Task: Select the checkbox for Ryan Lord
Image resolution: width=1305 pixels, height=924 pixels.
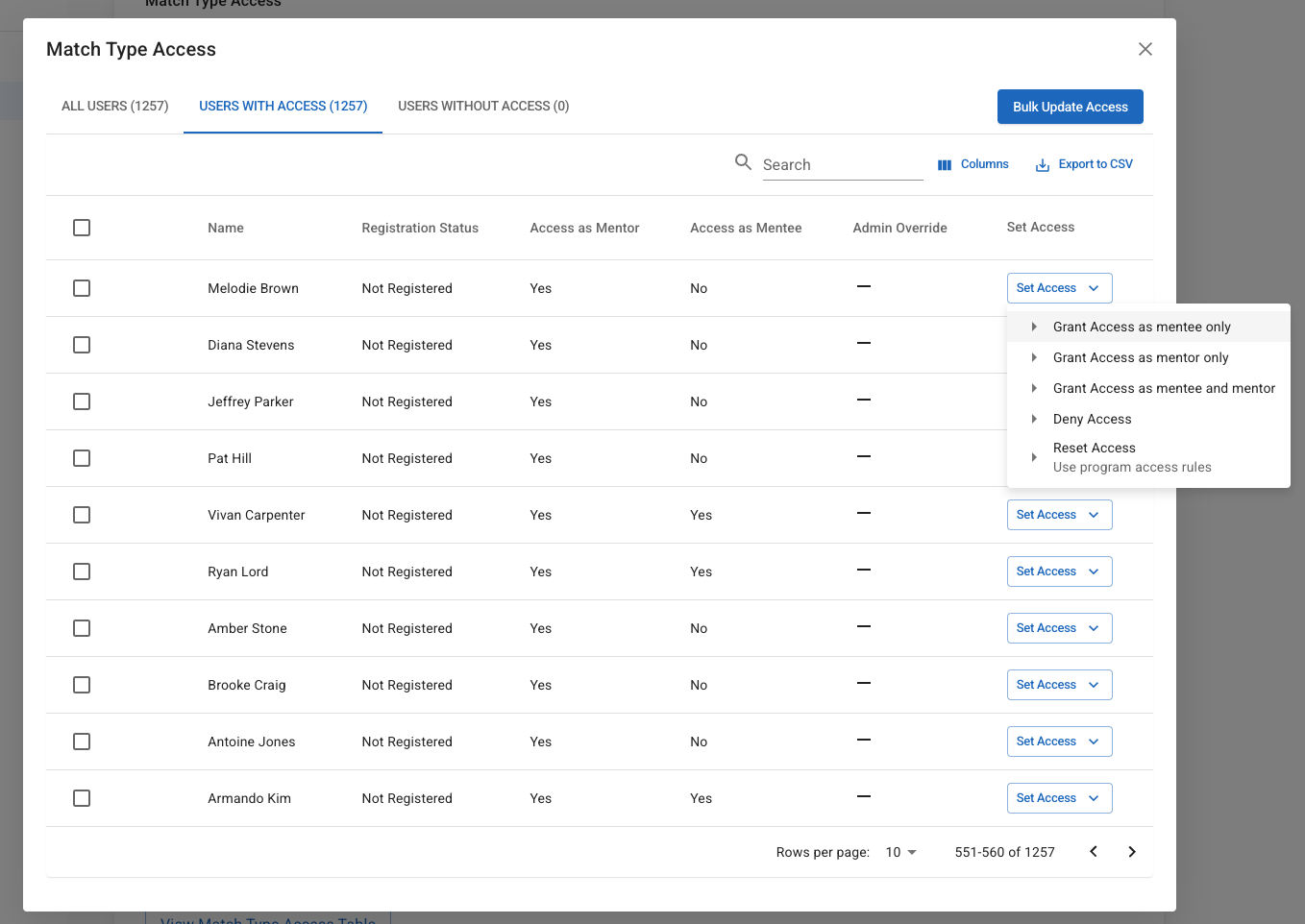Action: [x=82, y=571]
